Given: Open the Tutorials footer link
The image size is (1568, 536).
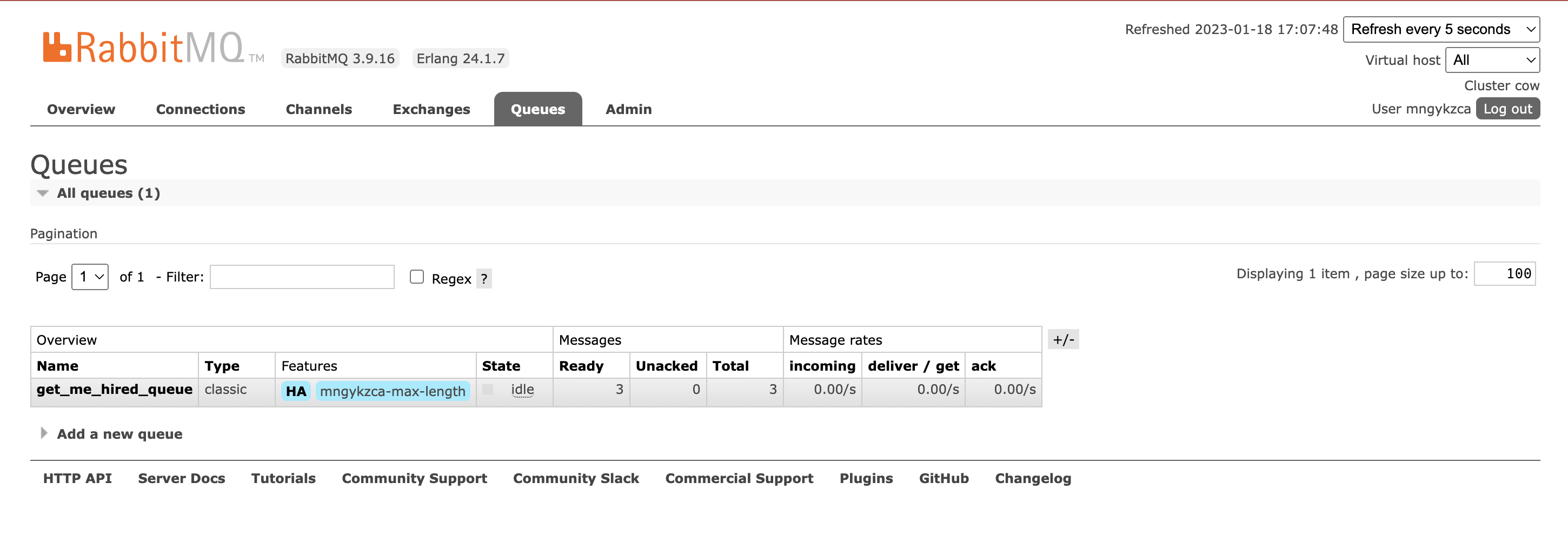Looking at the screenshot, I should coord(283,479).
